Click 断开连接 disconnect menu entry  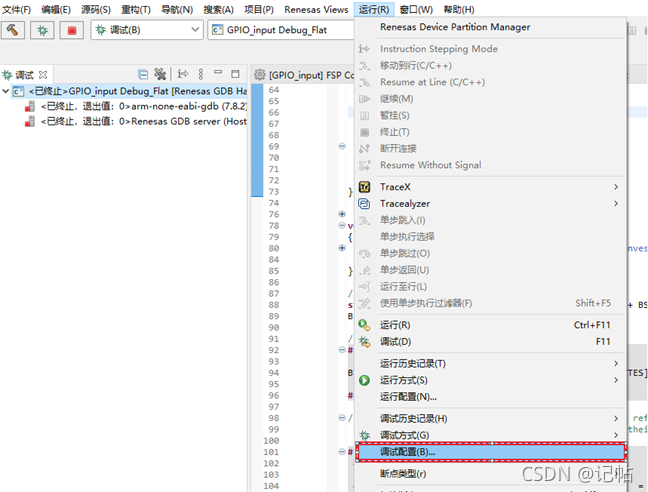click(491, 148)
